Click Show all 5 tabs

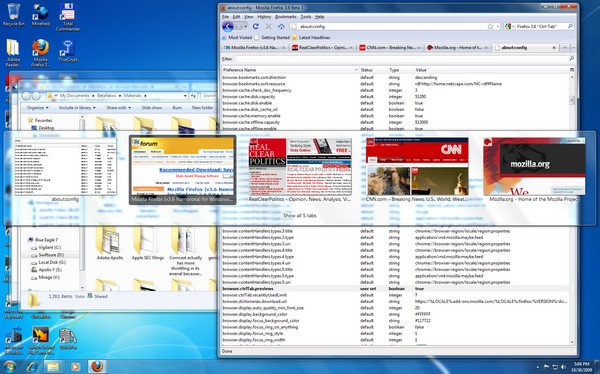click(x=300, y=216)
